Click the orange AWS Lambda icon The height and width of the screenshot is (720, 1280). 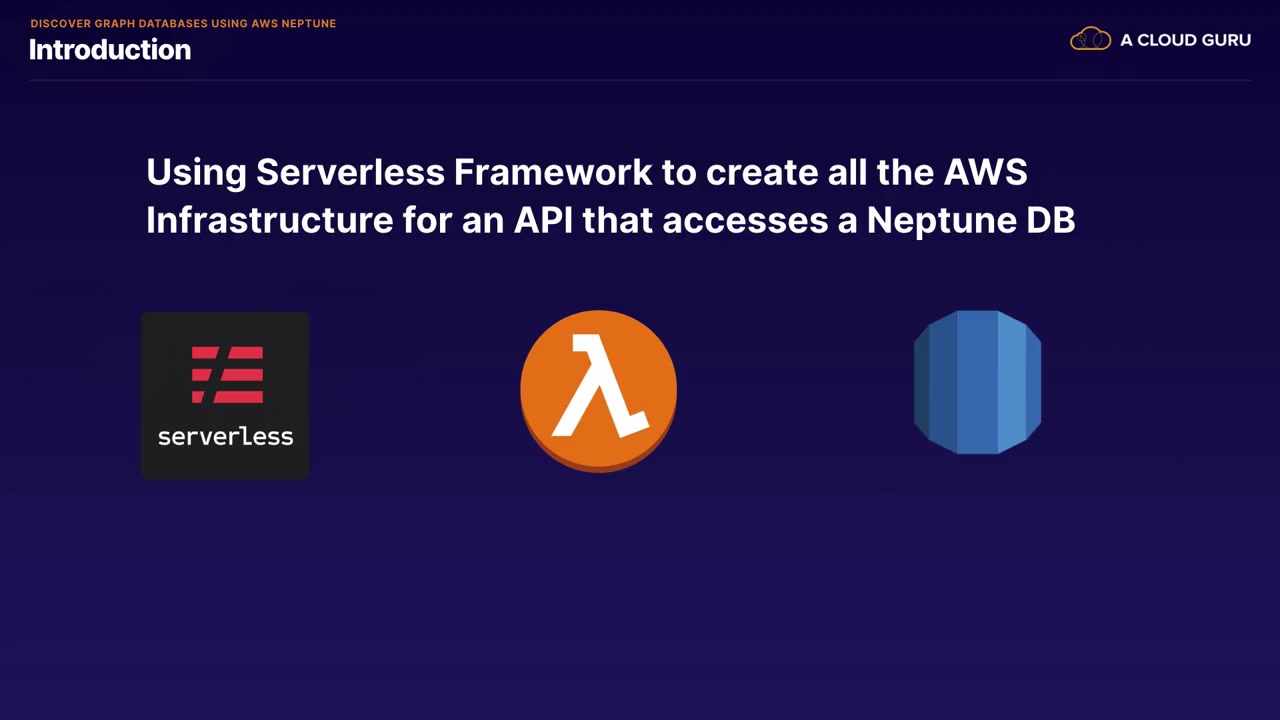pyautogui.click(x=598, y=391)
